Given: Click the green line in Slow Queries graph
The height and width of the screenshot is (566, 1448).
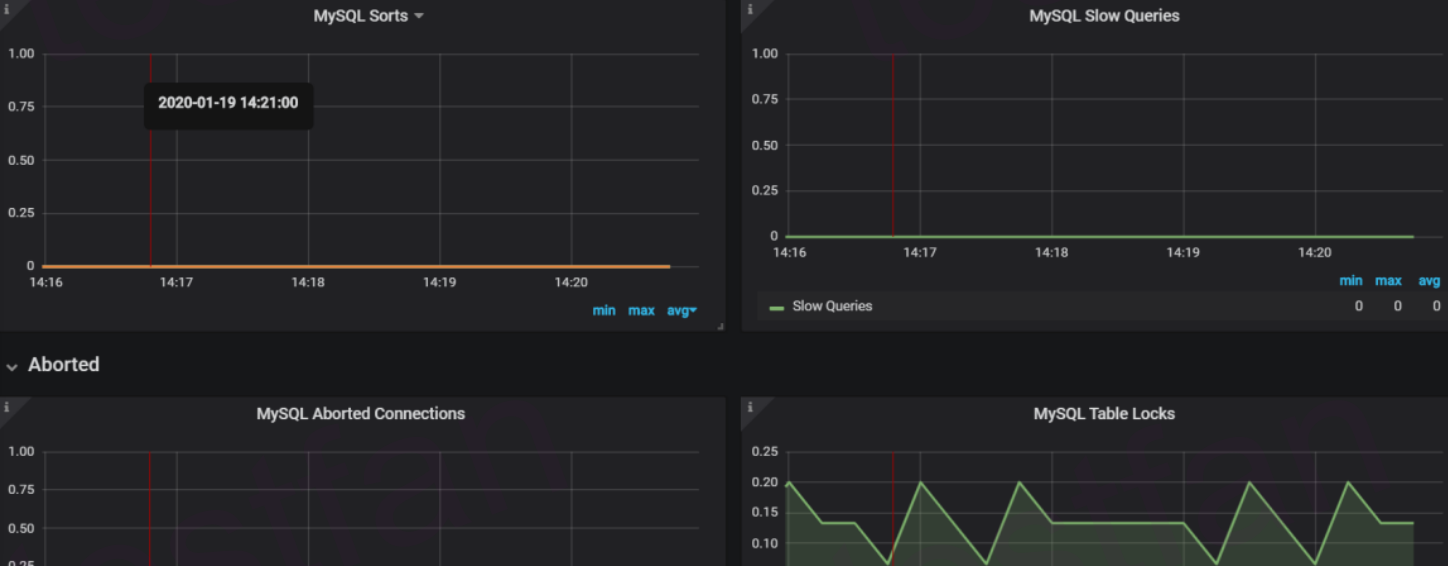Looking at the screenshot, I should coord(1100,237).
